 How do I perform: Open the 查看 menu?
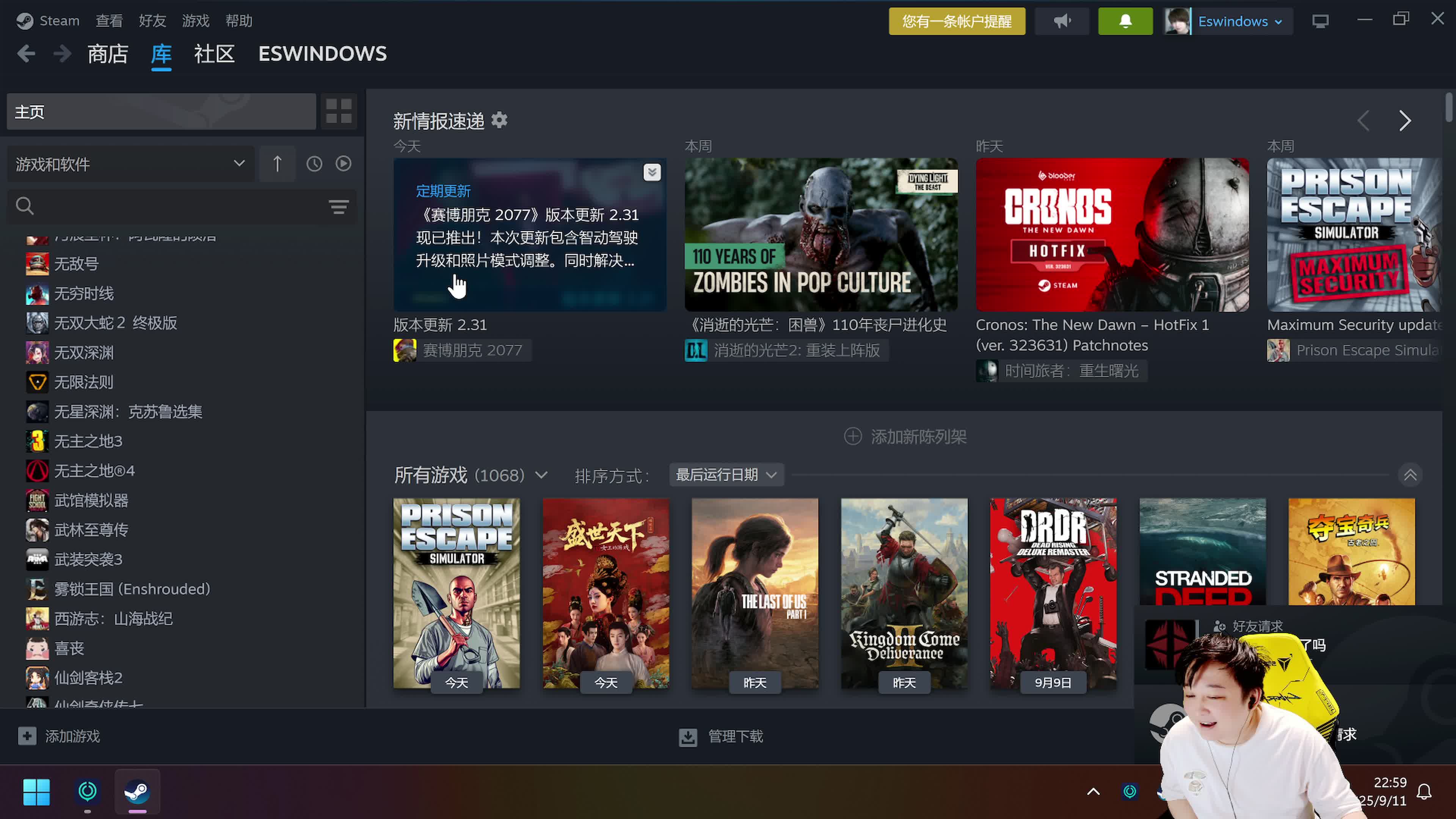click(x=109, y=21)
